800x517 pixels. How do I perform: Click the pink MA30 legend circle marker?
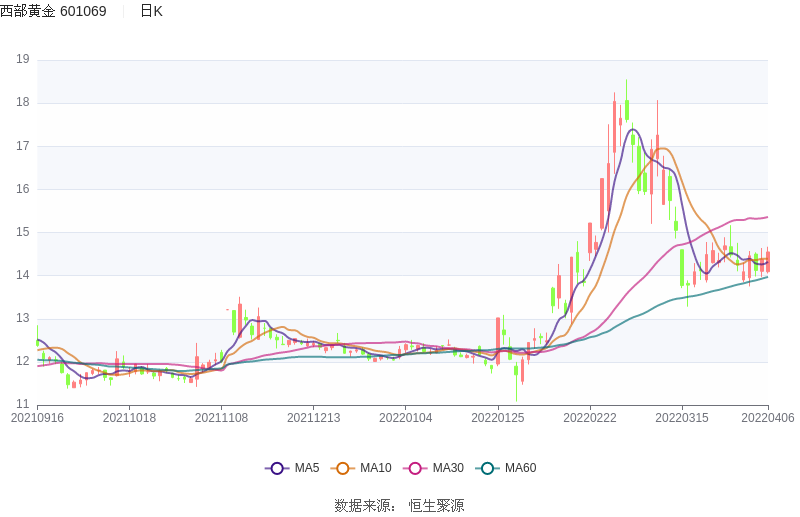(x=415, y=468)
